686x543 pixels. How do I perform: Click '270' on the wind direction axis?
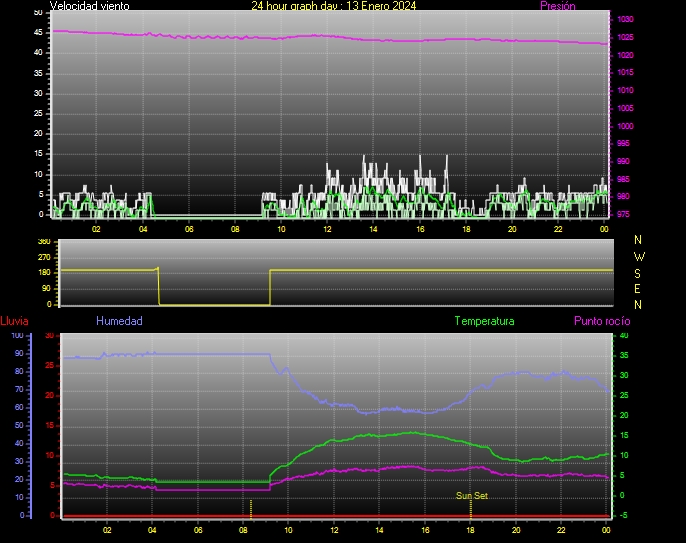(x=44, y=257)
